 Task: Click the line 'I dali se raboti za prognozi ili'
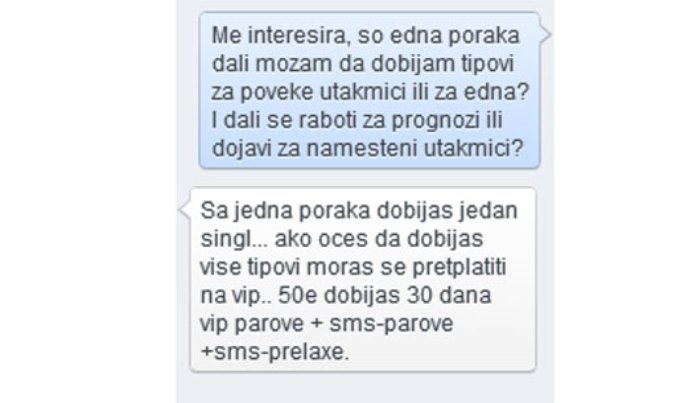357,120
